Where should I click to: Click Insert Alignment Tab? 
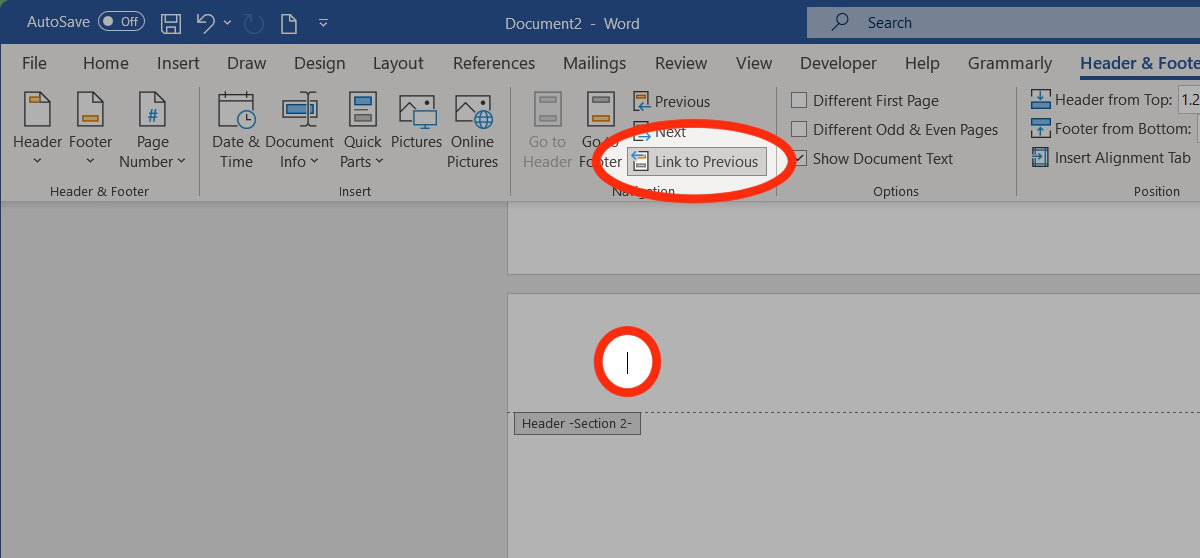[x=1111, y=158]
